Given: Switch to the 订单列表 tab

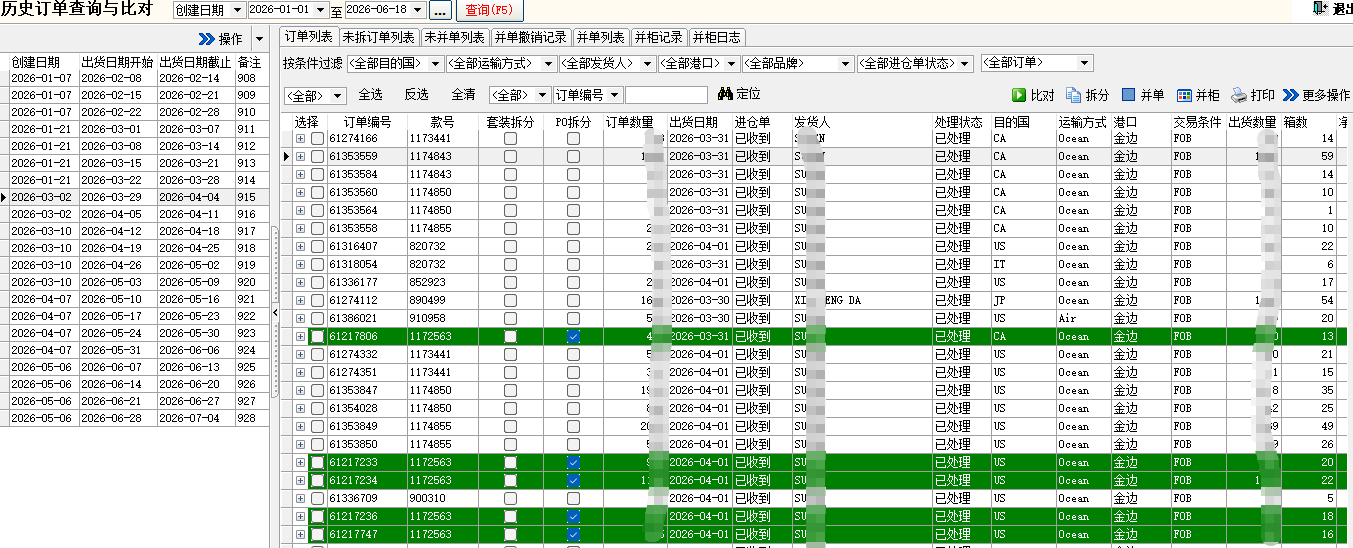Looking at the screenshot, I should (x=308, y=37).
